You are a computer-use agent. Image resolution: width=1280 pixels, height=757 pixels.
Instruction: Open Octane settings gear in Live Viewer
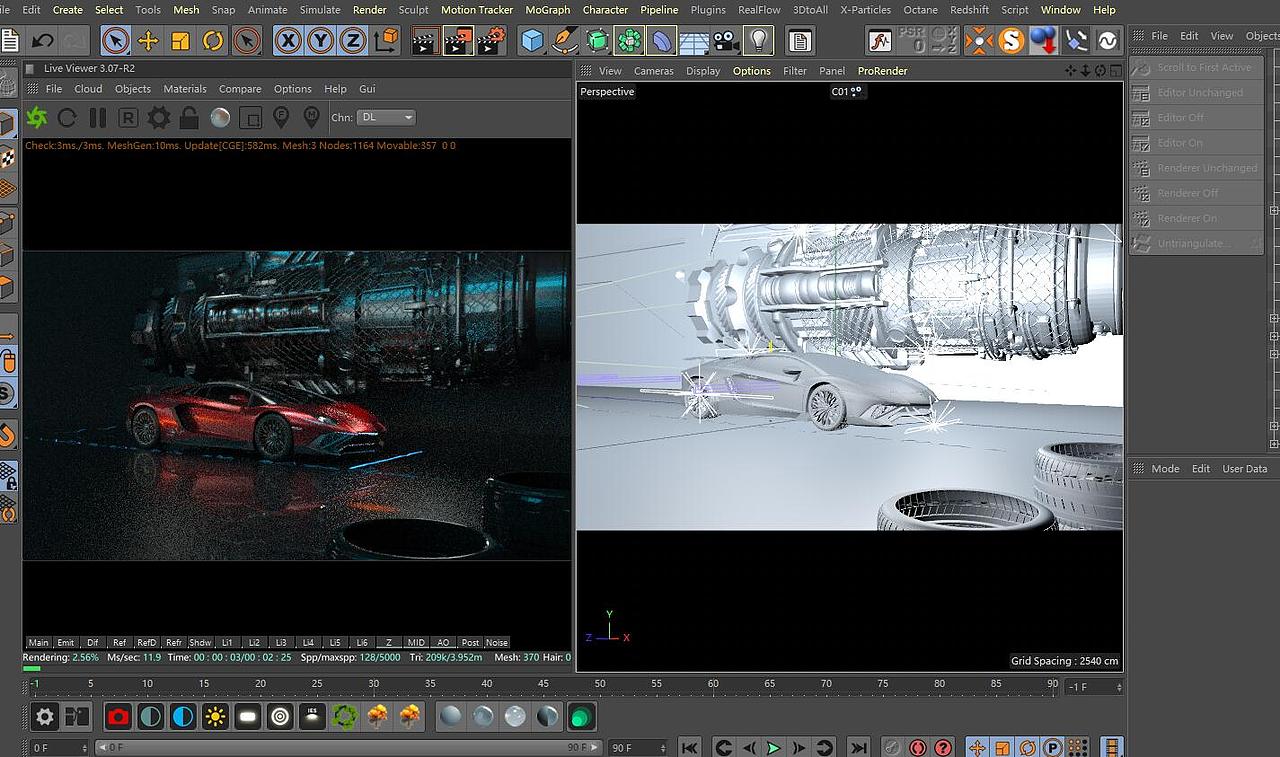pos(158,118)
